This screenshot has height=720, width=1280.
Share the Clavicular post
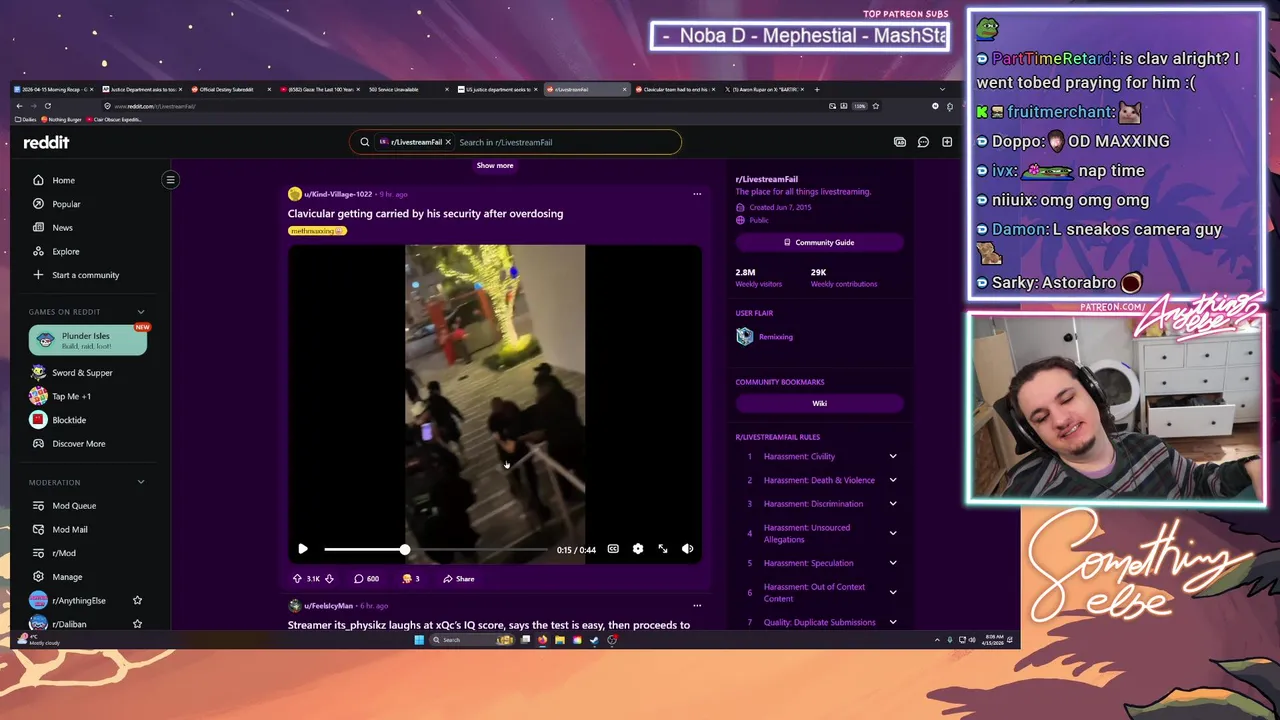tap(459, 578)
